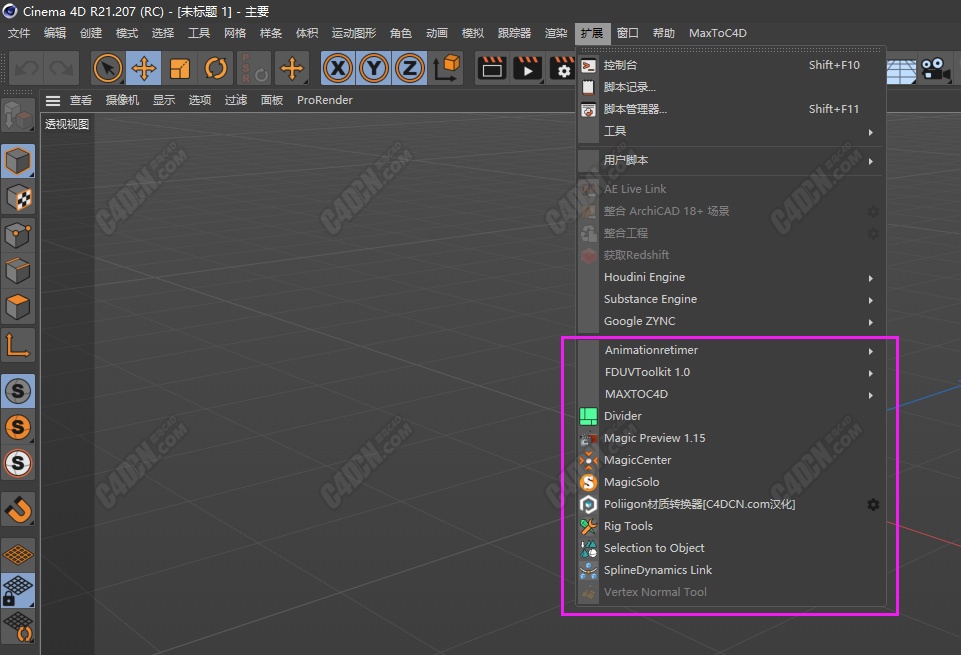Expand the FDUVToolkit 1.0 submenu
961x655 pixels.
pos(732,372)
